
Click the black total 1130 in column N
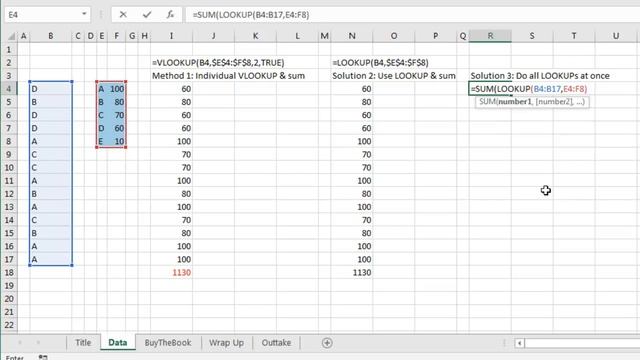(362, 272)
